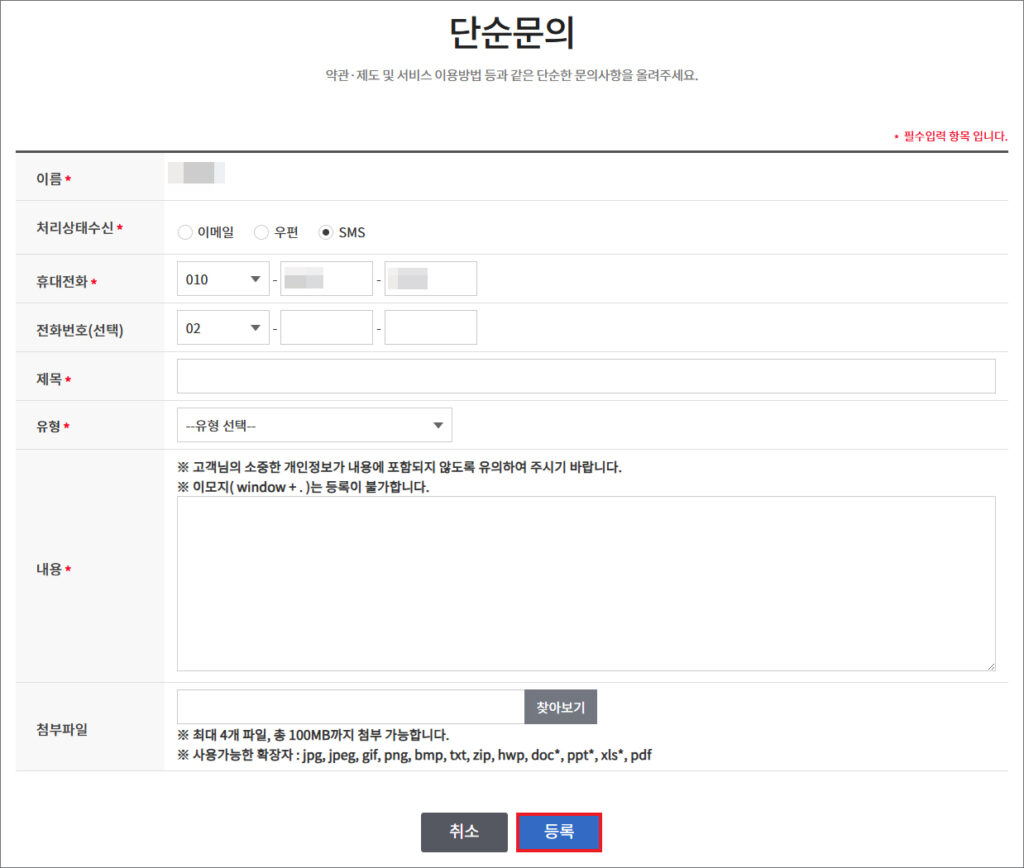Submit the form with 등록 button
This screenshot has width=1024, height=868.
(559, 832)
